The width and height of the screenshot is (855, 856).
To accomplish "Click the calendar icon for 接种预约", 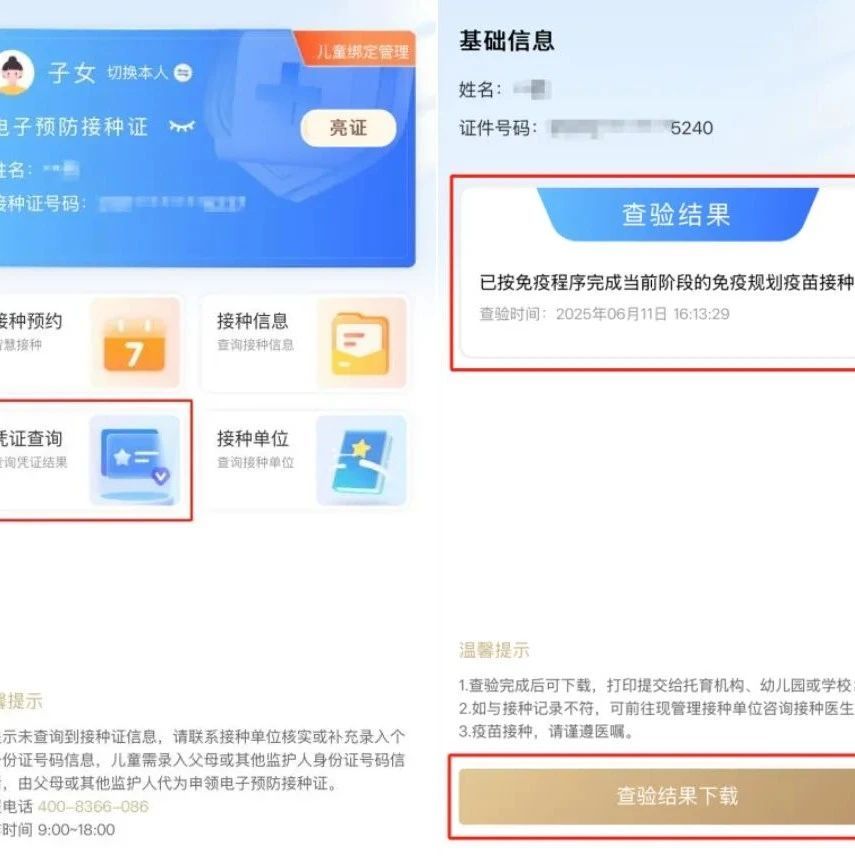I will tap(134, 343).
